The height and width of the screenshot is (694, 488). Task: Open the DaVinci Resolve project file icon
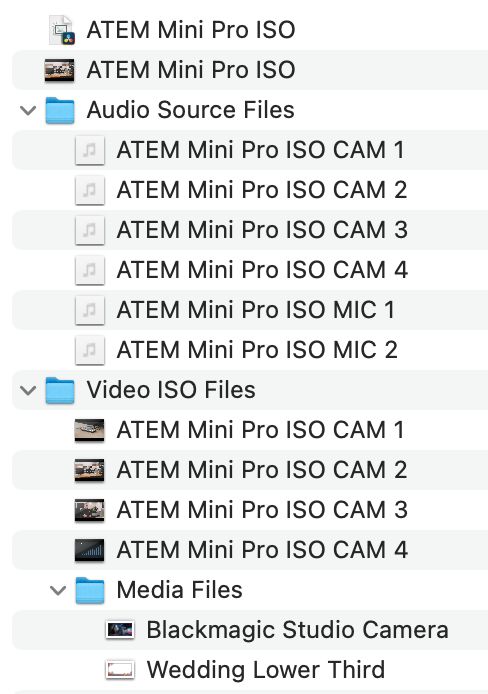pos(61,30)
